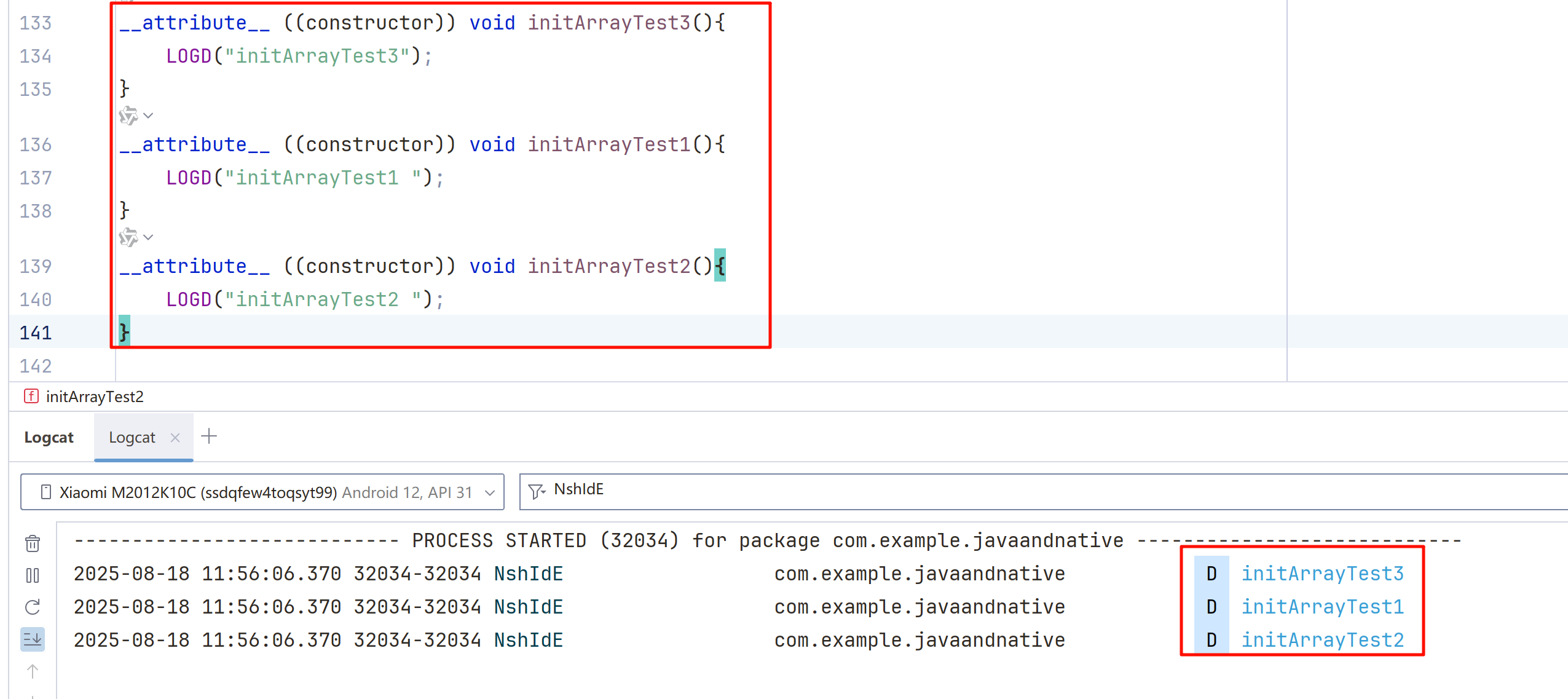Click the function icon beside initArrayTest2 breadcrumb
The height and width of the screenshot is (699, 1568).
point(31,397)
